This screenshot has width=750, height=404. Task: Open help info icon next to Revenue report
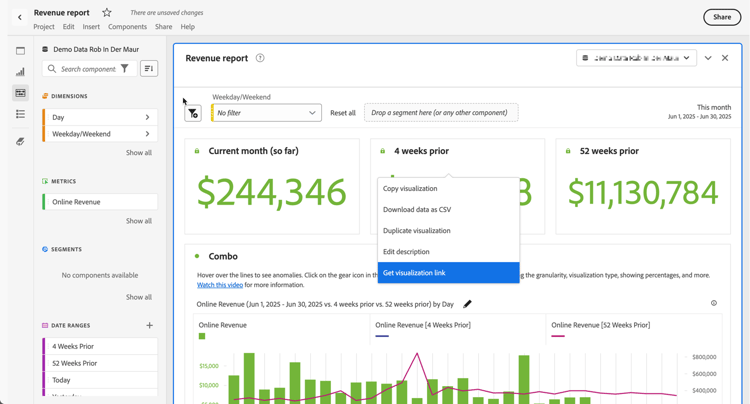coord(260,58)
